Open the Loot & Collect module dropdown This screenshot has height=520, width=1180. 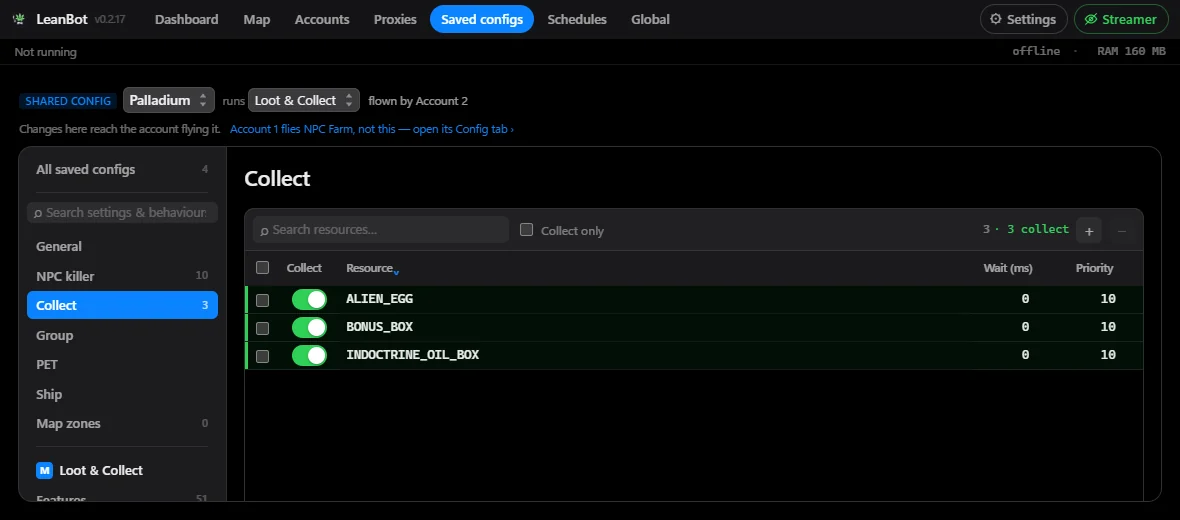(x=304, y=100)
